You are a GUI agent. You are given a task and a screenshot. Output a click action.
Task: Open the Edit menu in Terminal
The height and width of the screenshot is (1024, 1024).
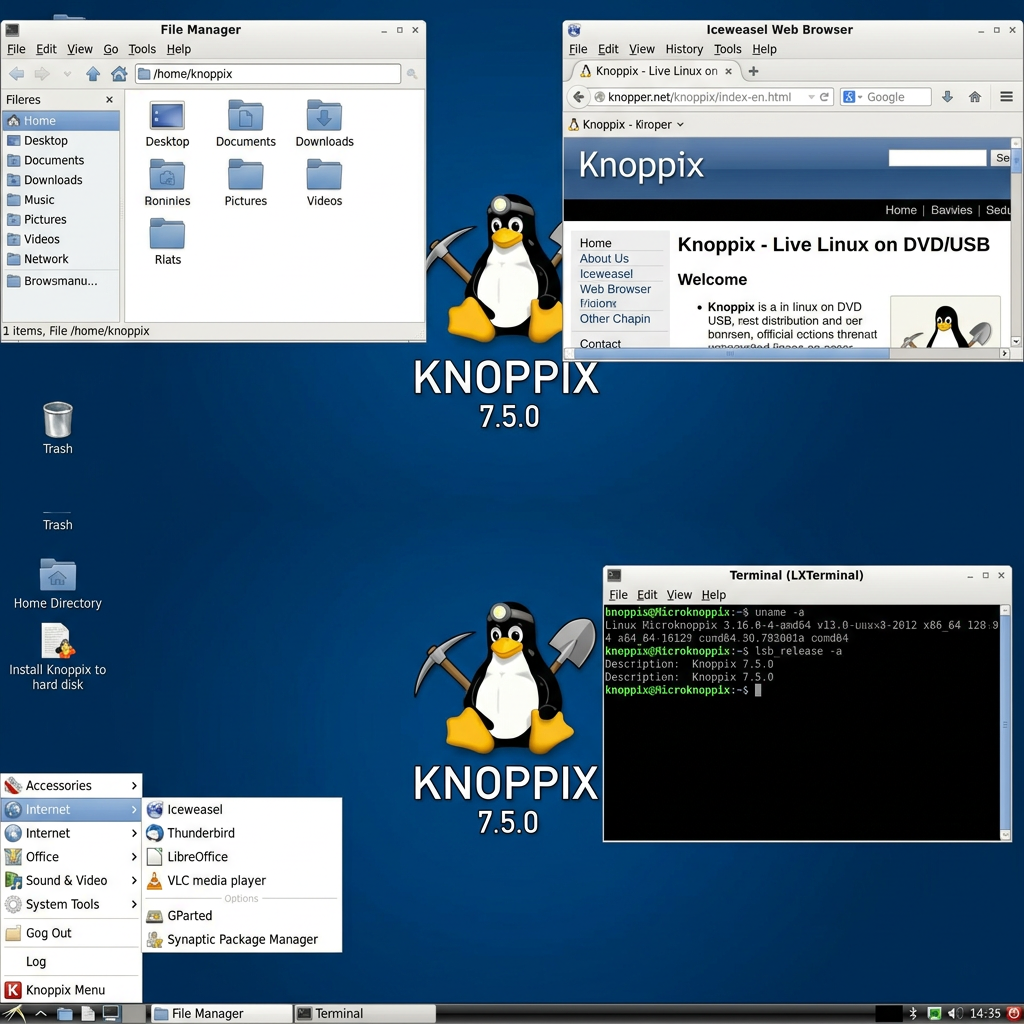pos(647,595)
